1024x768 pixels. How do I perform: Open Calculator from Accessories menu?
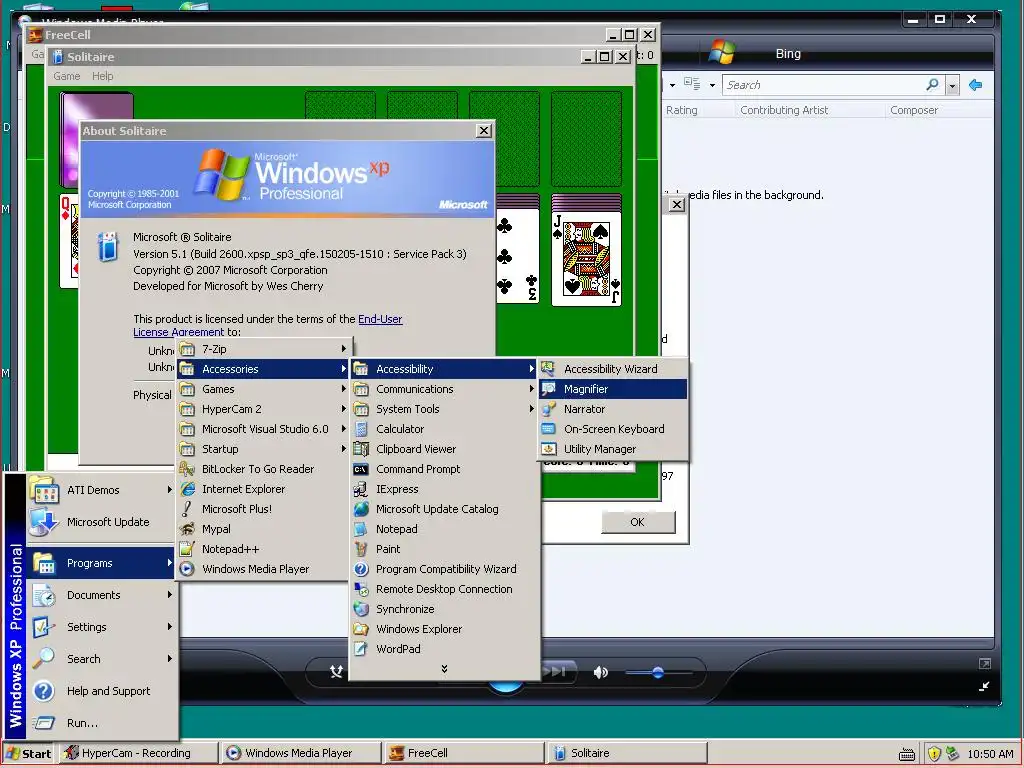[x=445, y=429]
